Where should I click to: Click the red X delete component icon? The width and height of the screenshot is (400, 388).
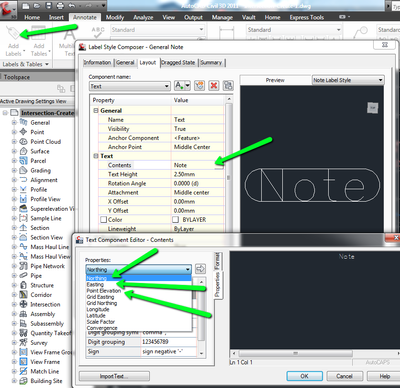213,86
